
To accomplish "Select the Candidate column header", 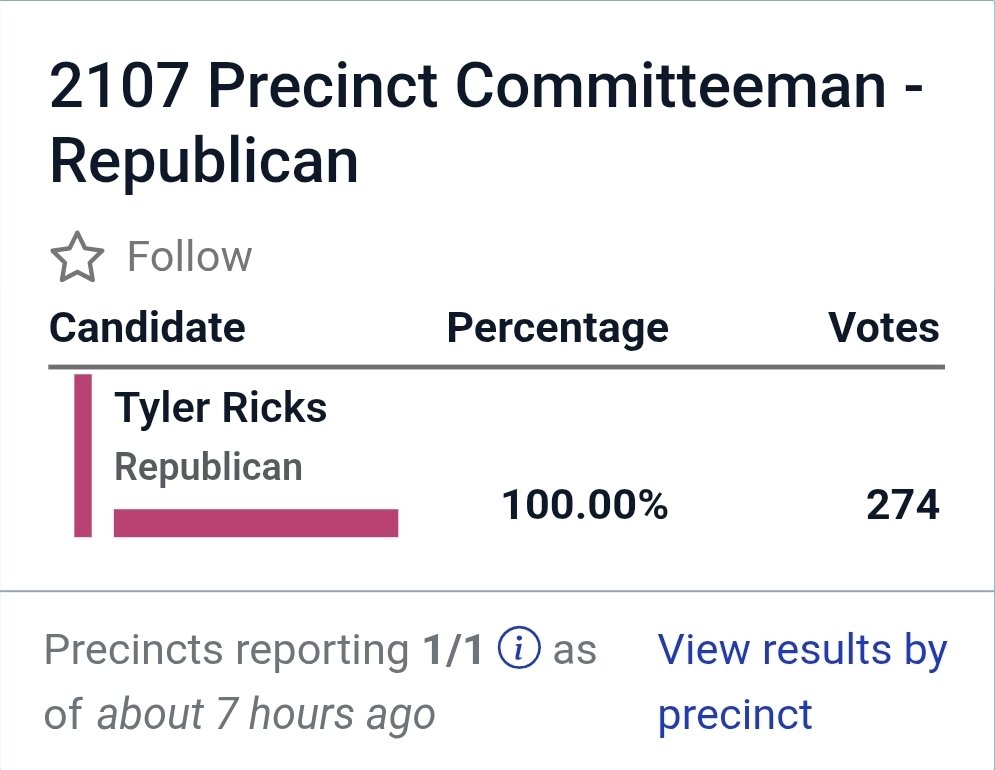I will pos(147,328).
